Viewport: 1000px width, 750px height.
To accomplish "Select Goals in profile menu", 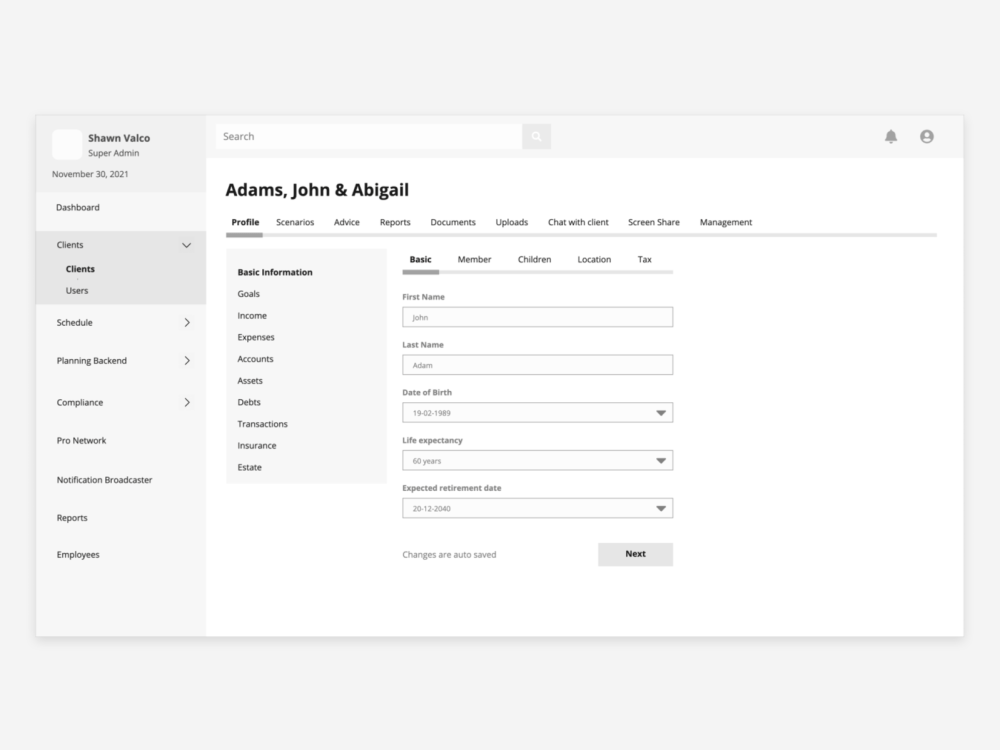I will click(248, 294).
